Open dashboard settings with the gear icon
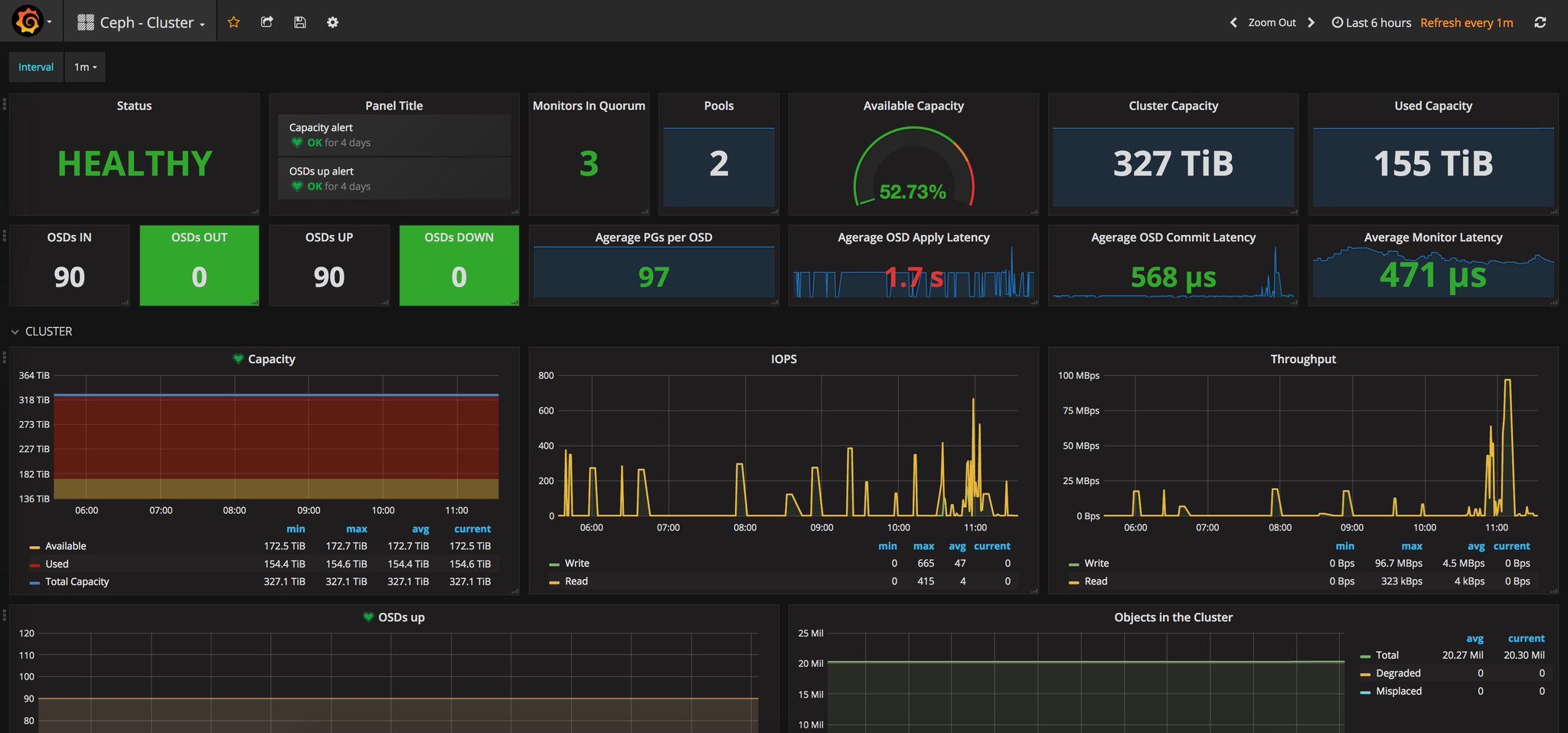The image size is (1568, 733). [x=332, y=22]
